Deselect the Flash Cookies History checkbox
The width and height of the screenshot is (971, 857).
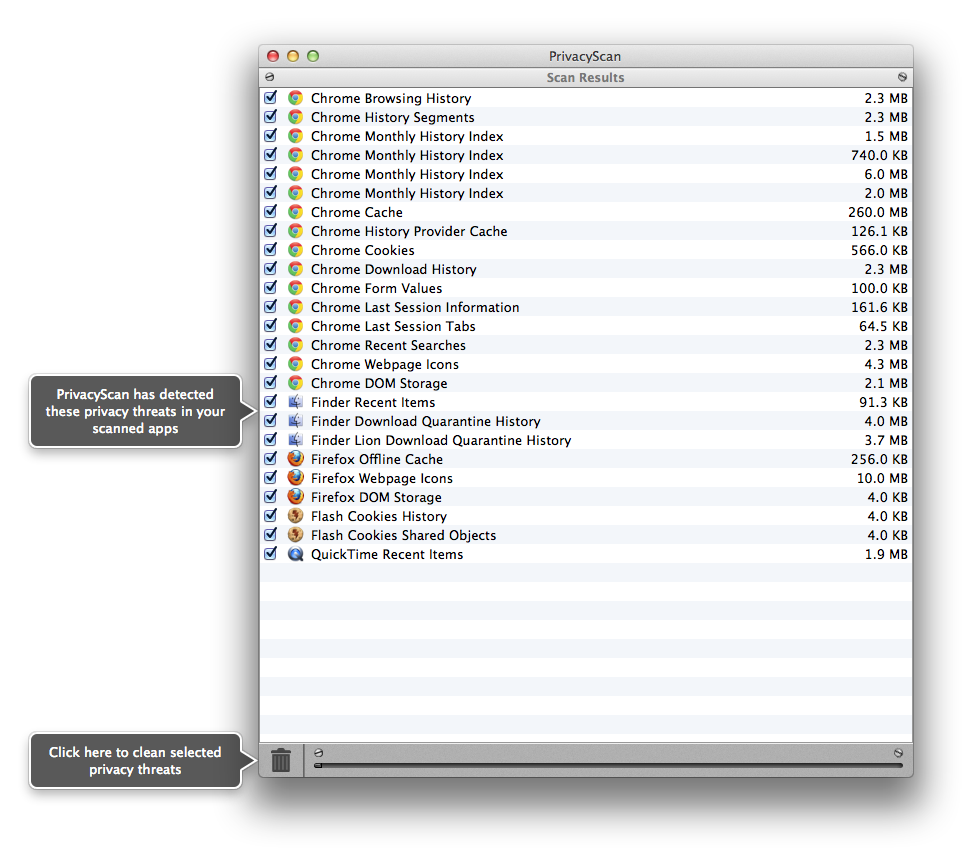click(271, 516)
